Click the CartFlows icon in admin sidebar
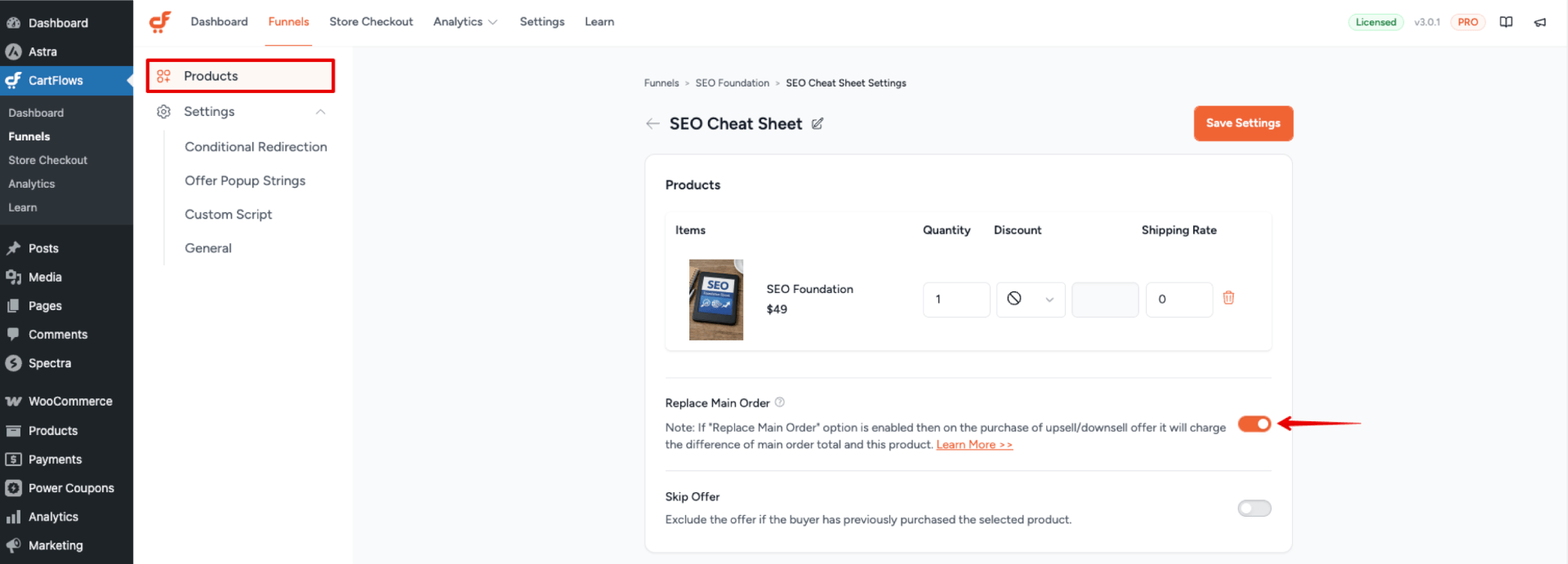 (14, 80)
